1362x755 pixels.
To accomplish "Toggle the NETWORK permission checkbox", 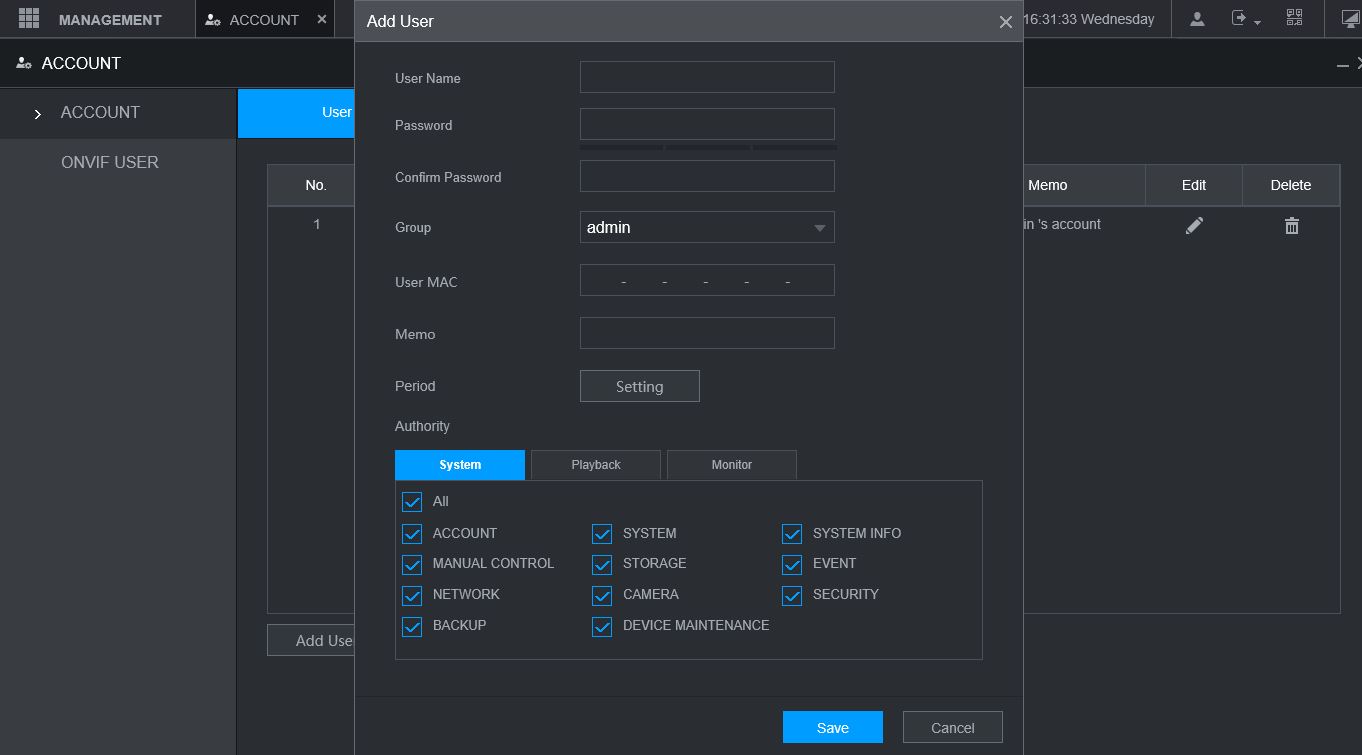I will coord(412,596).
